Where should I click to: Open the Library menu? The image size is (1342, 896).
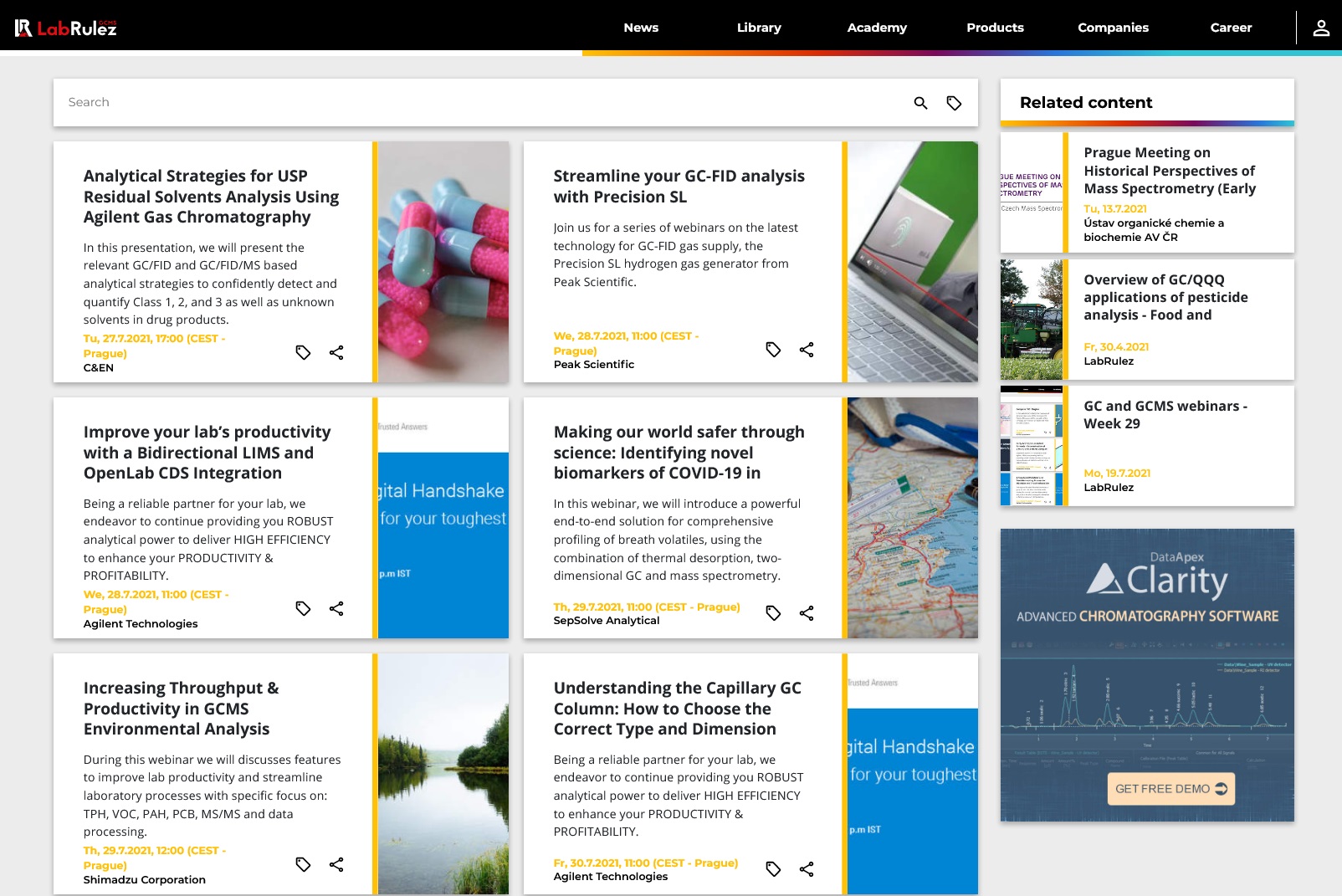759,28
